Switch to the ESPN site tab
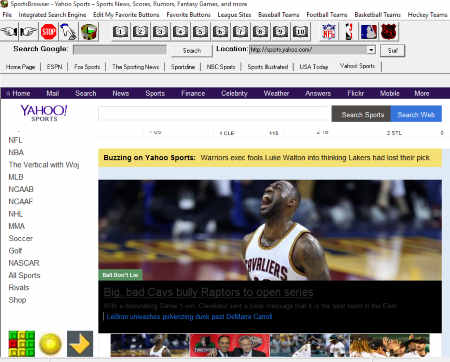This screenshot has width=450, height=362. [x=54, y=67]
